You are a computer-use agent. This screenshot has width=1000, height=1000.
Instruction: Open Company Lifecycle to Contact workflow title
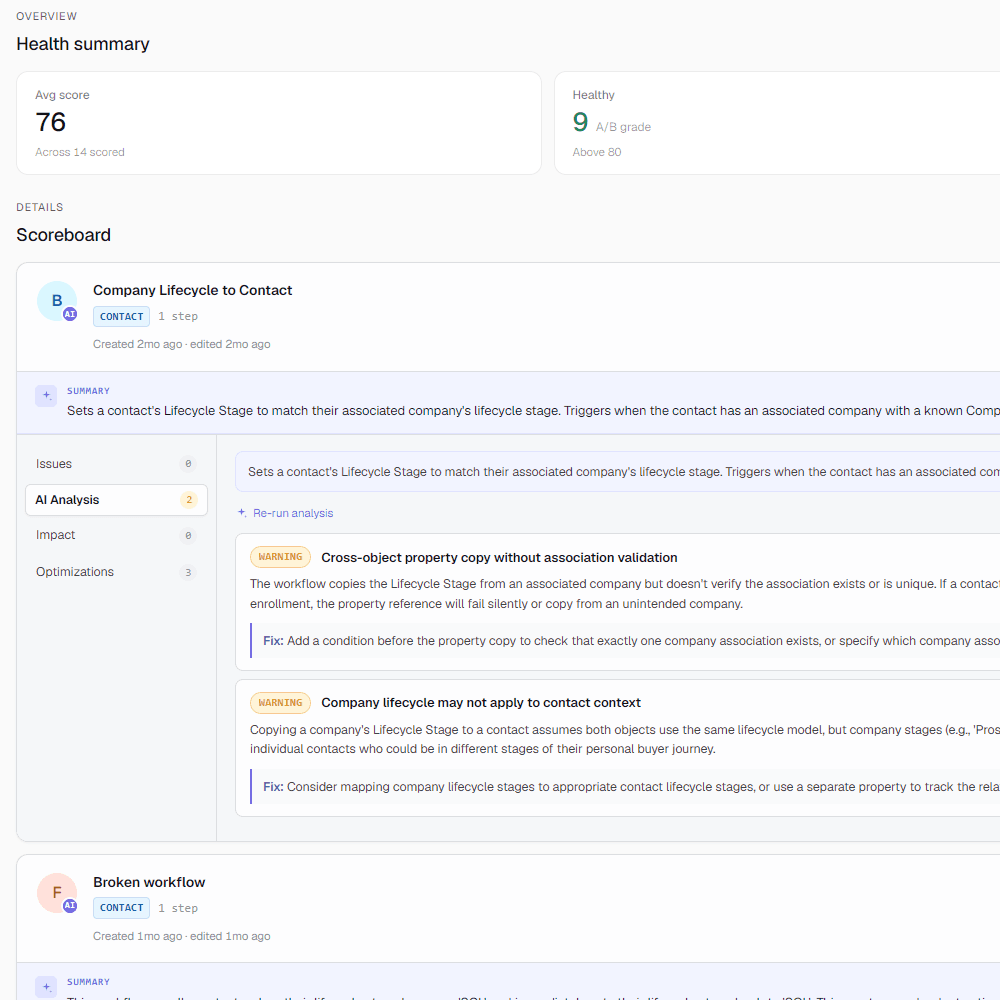[193, 290]
